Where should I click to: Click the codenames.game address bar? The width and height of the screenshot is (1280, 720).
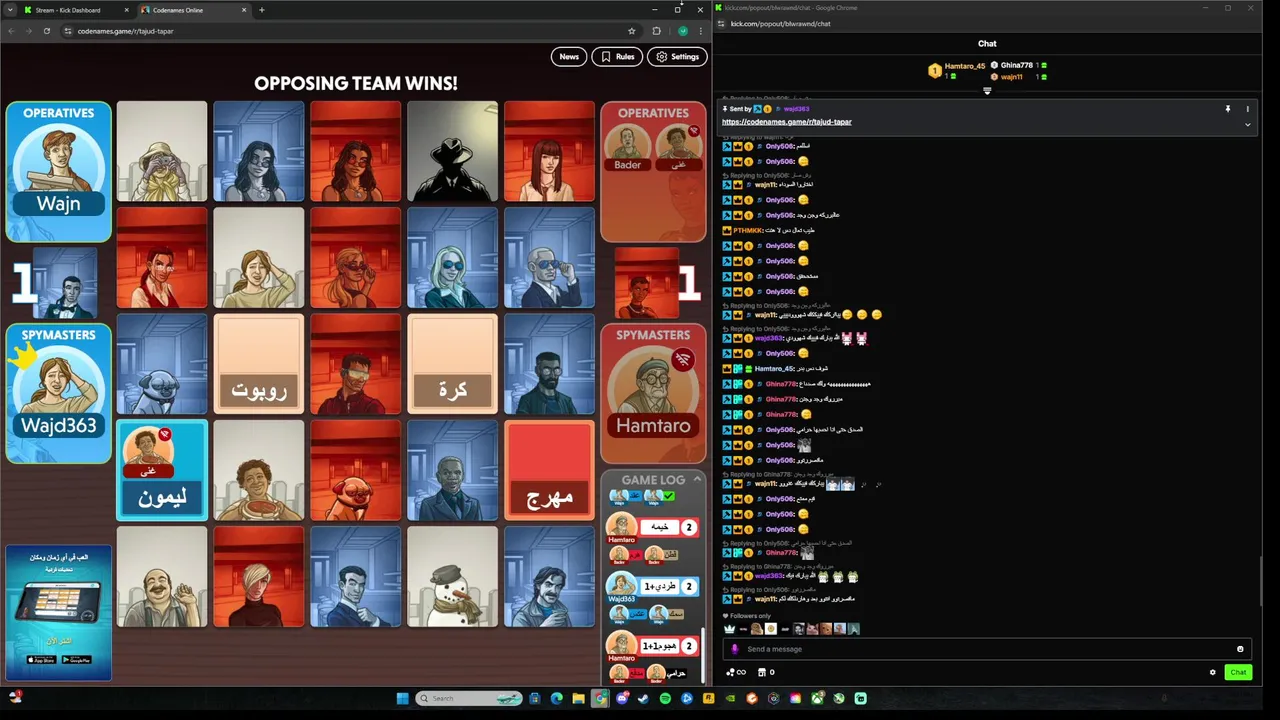350,31
